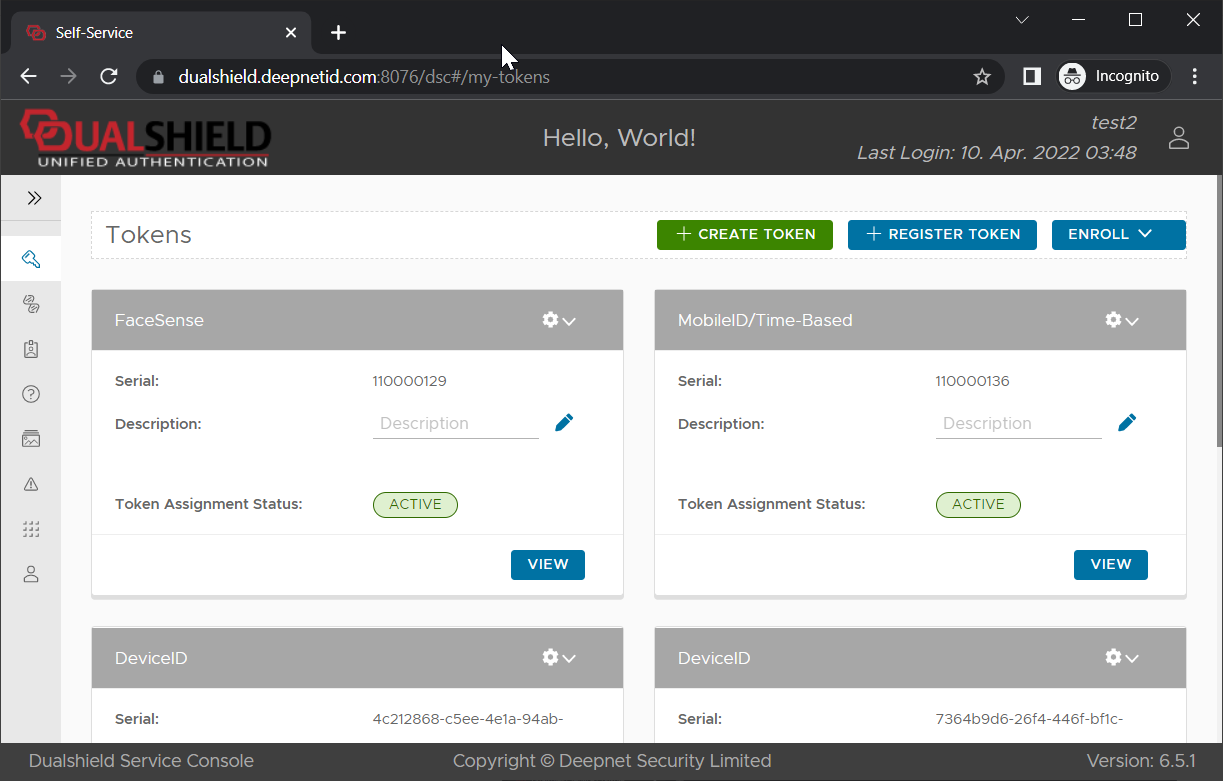Open the Enroll dropdown
The height and width of the screenshot is (781, 1223).
[1118, 234]
